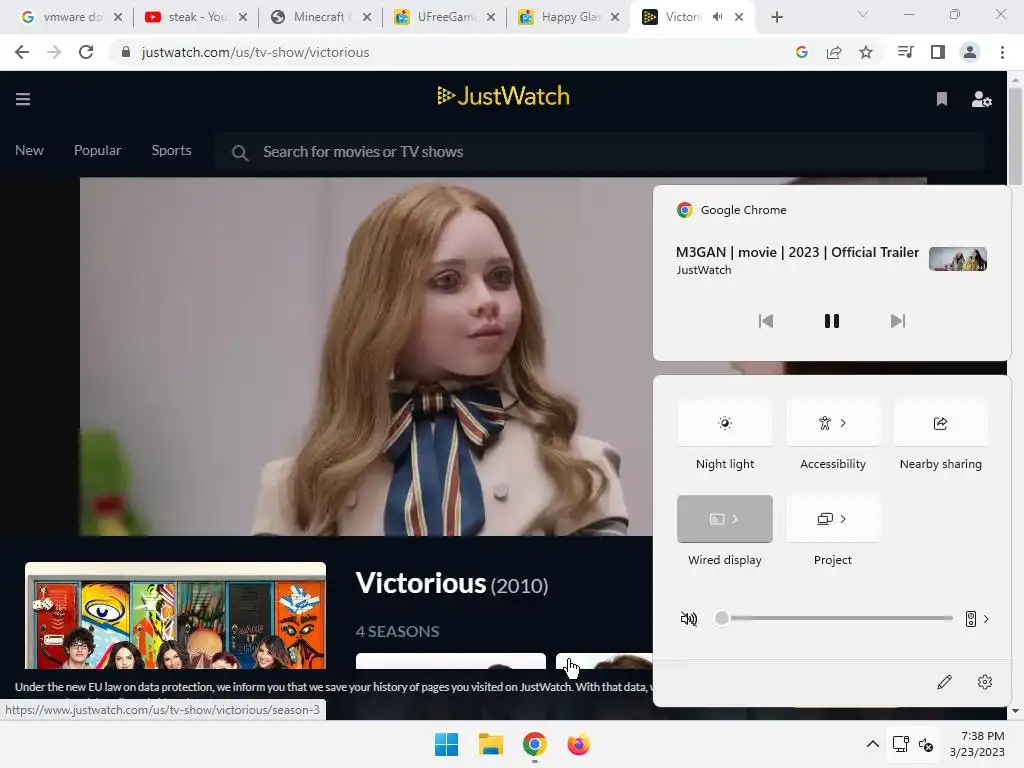Click the M3GAN trailer video
The height and width of the screenshot is (768, 1024).
(366, 357)
